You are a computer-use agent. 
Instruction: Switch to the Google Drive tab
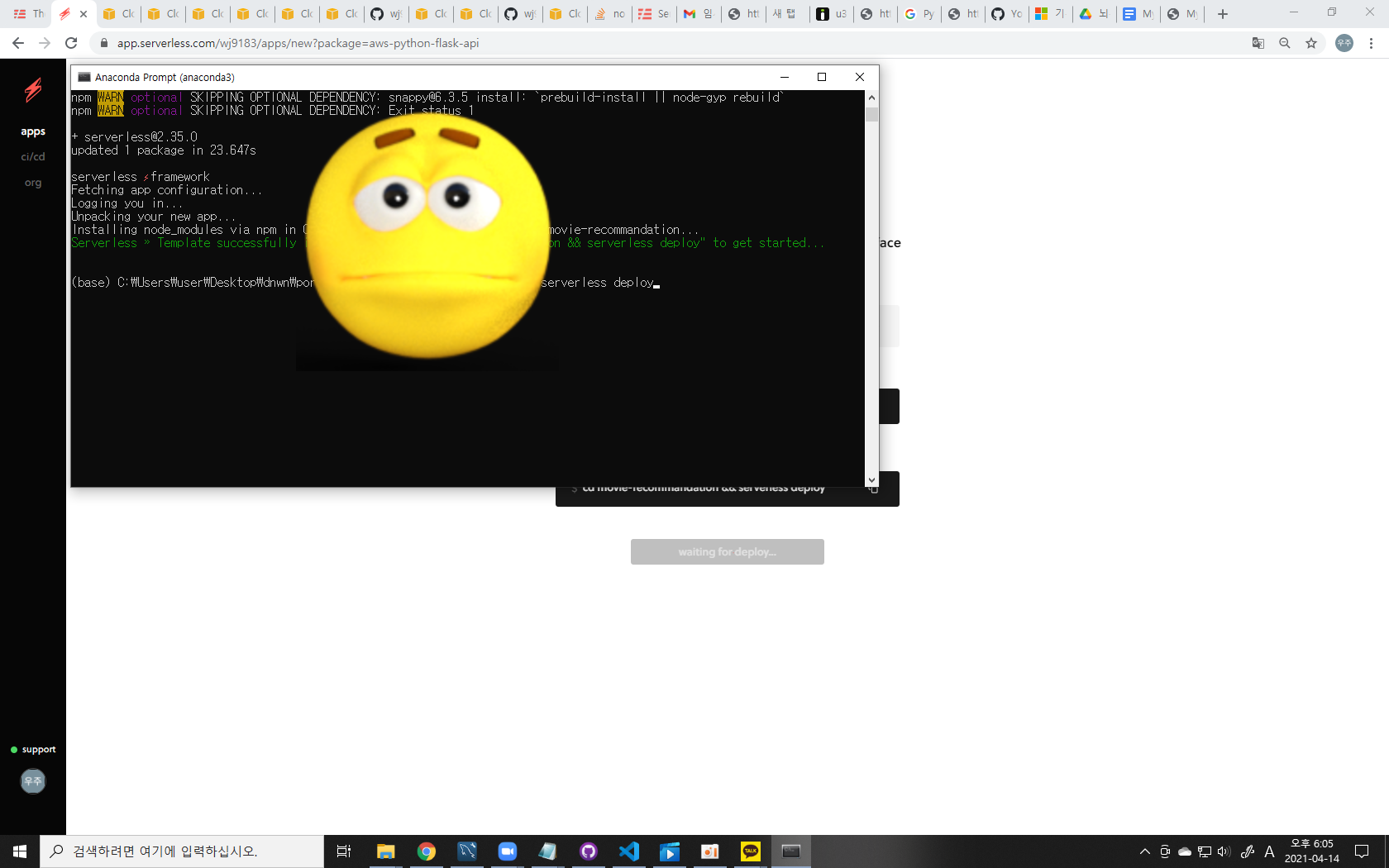tap(1094, 14)
